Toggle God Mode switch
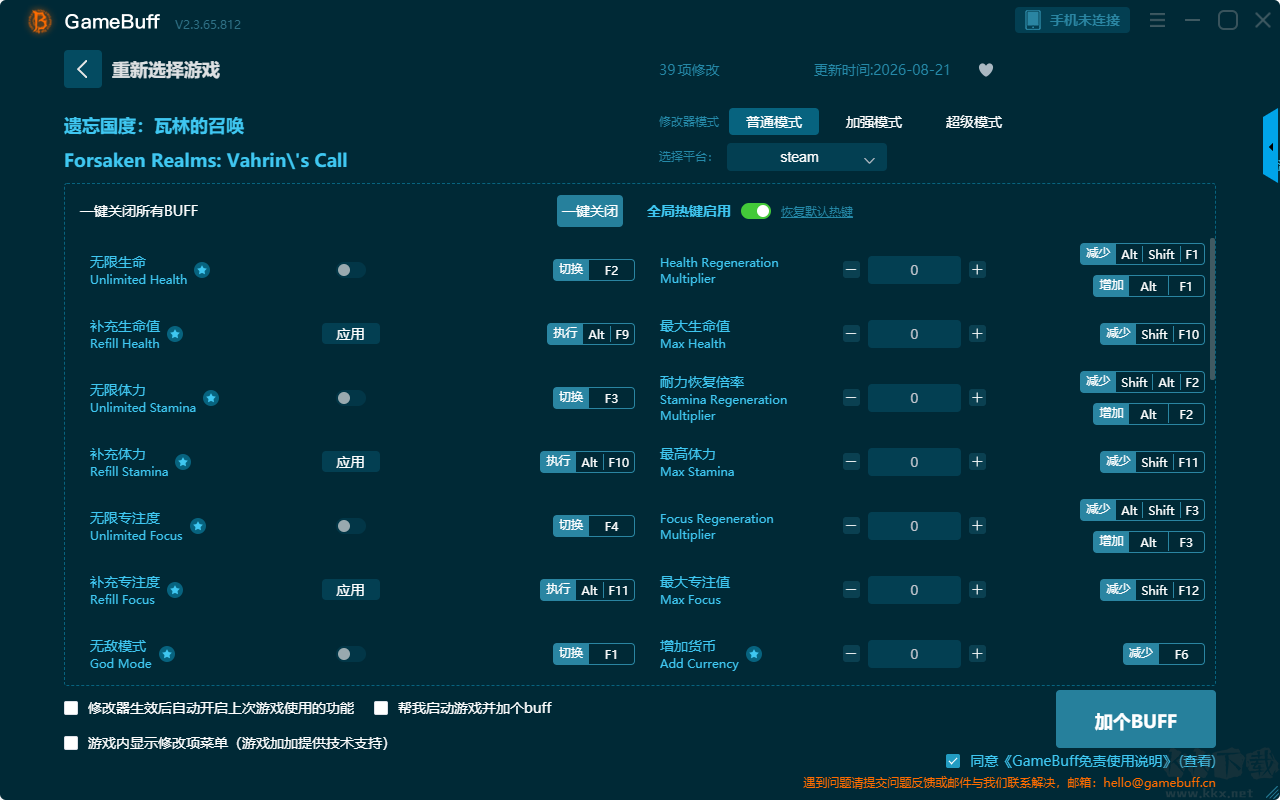 351,654
